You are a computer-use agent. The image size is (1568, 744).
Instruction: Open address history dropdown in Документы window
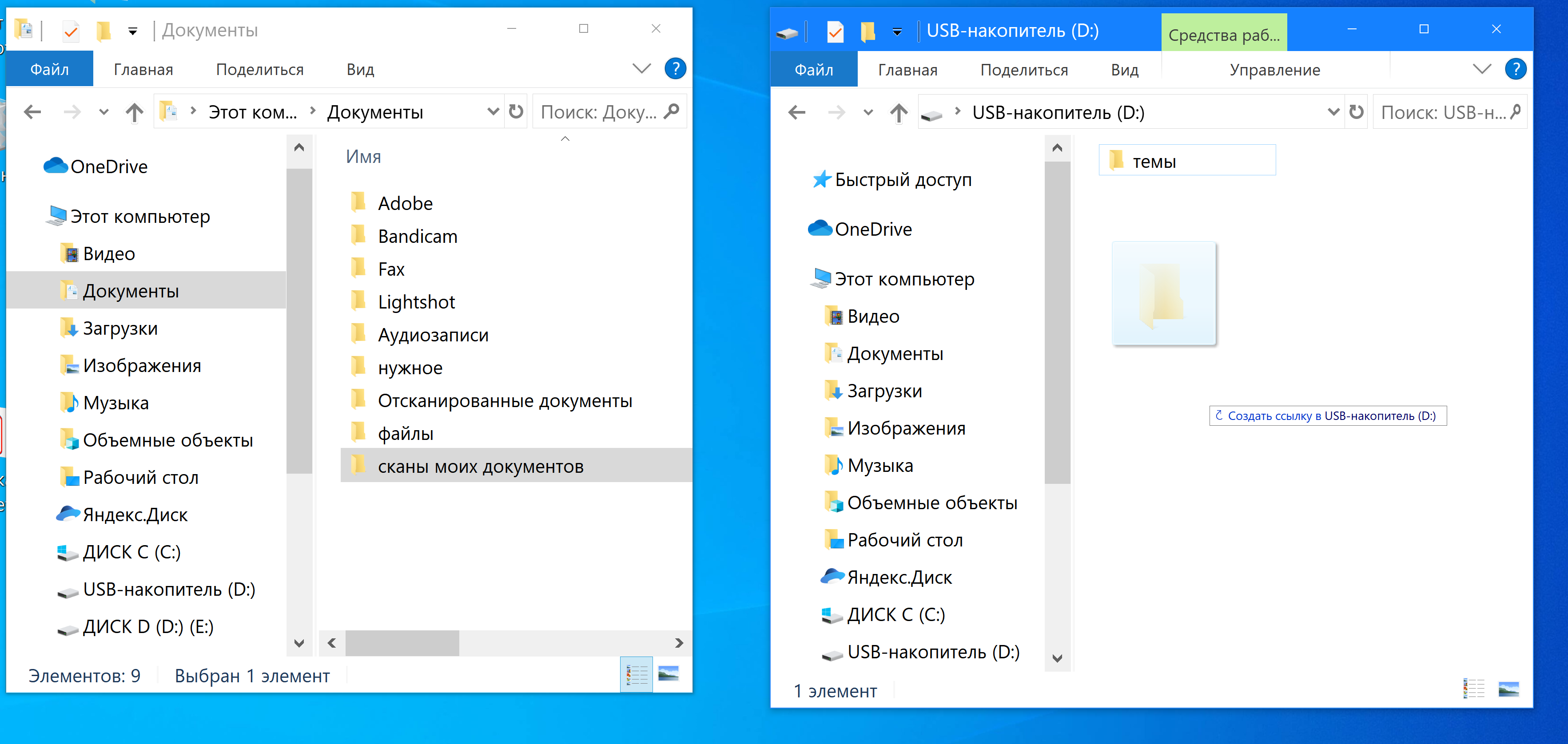[x=493, y=112]
